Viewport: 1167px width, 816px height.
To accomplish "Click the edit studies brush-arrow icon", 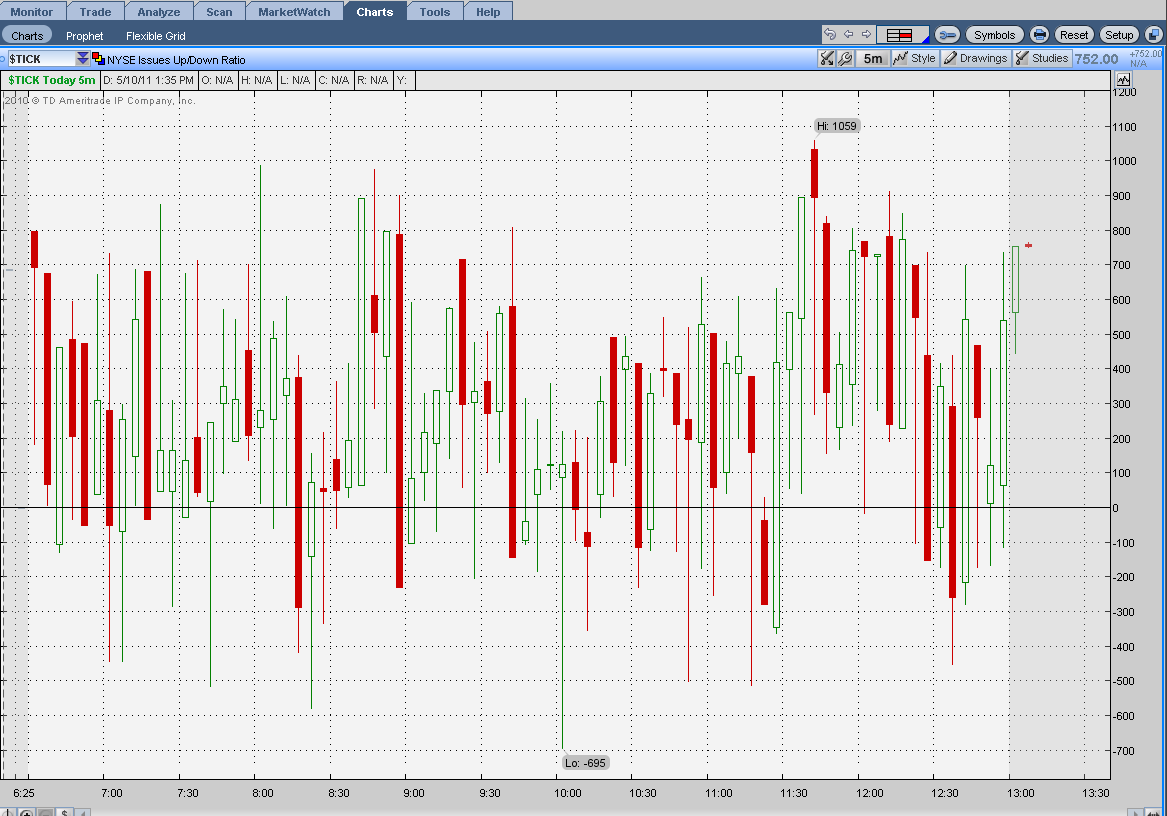I will click(826, 58).
